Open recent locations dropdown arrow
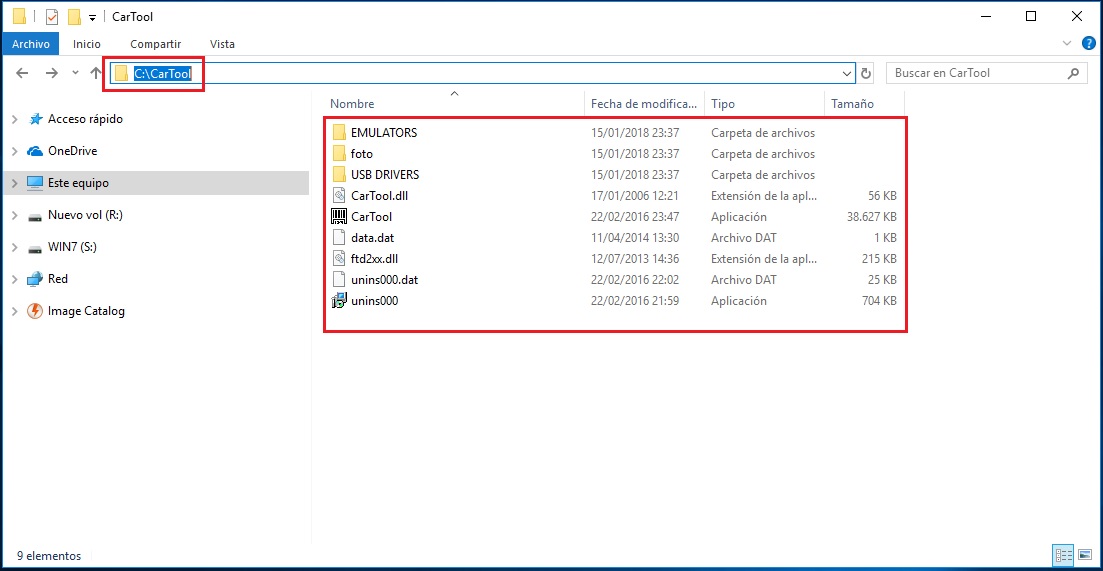Image resolution: width=1103 pixels, height=571 pixels. pos(75,73)
